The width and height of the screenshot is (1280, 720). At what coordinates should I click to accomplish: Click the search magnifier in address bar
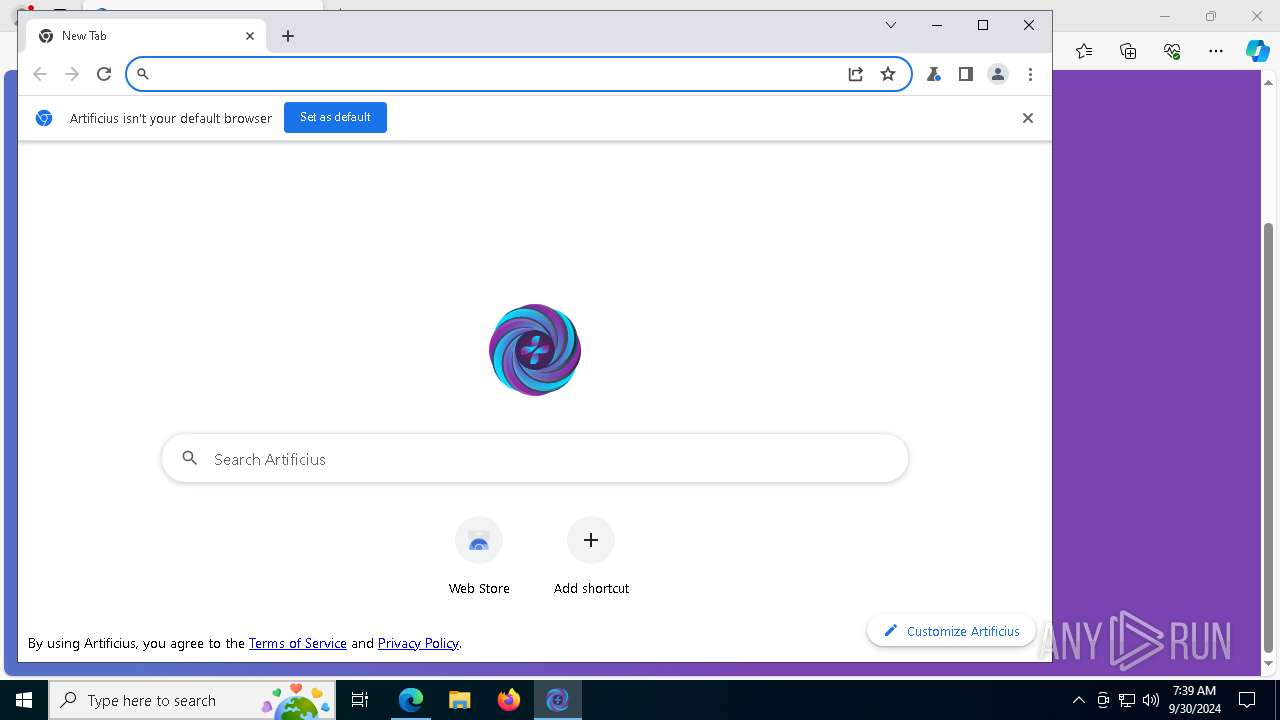pos(142,74)
